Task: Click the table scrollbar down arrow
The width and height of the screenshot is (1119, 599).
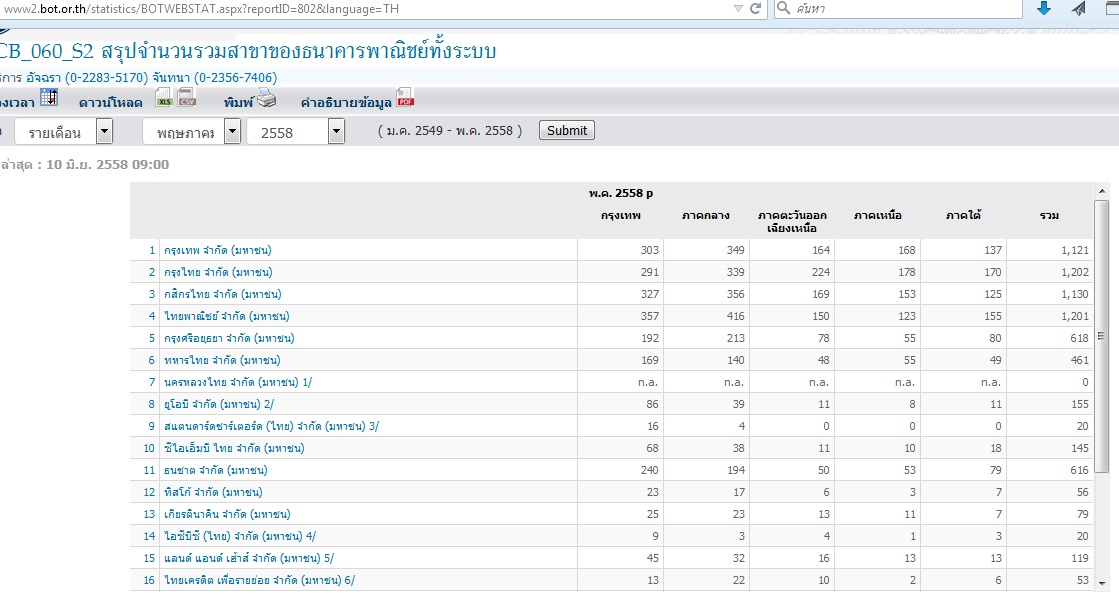Action: point(1102,582)
